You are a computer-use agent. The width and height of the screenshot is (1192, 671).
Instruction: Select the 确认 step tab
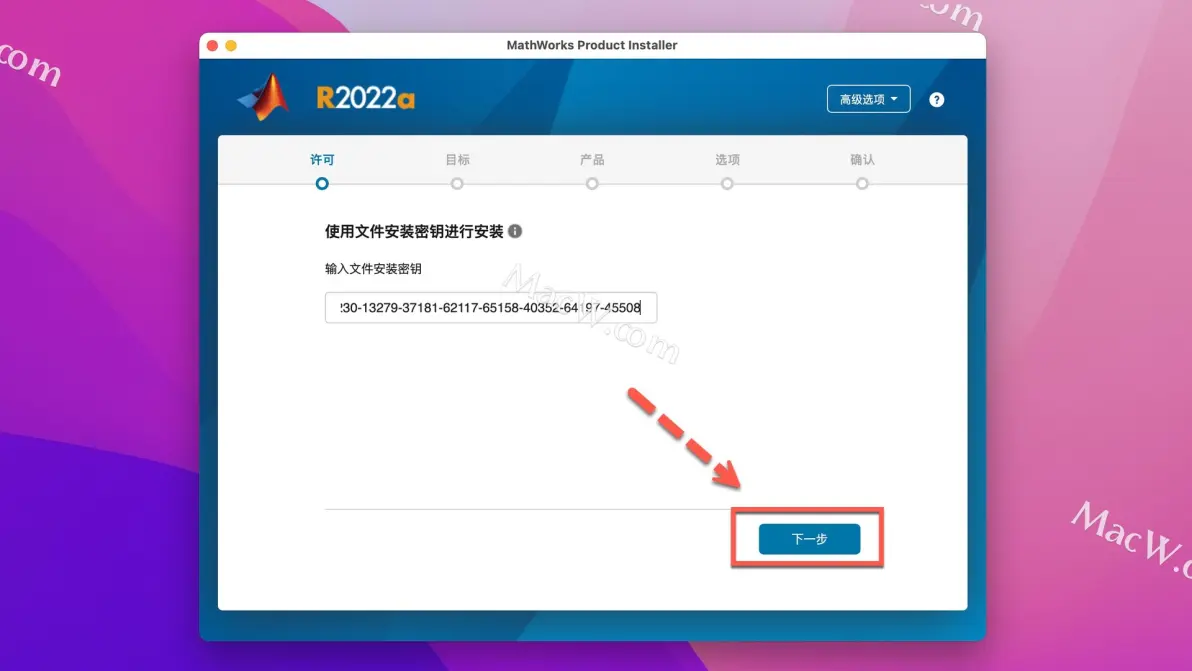click(x=862, y=160)
